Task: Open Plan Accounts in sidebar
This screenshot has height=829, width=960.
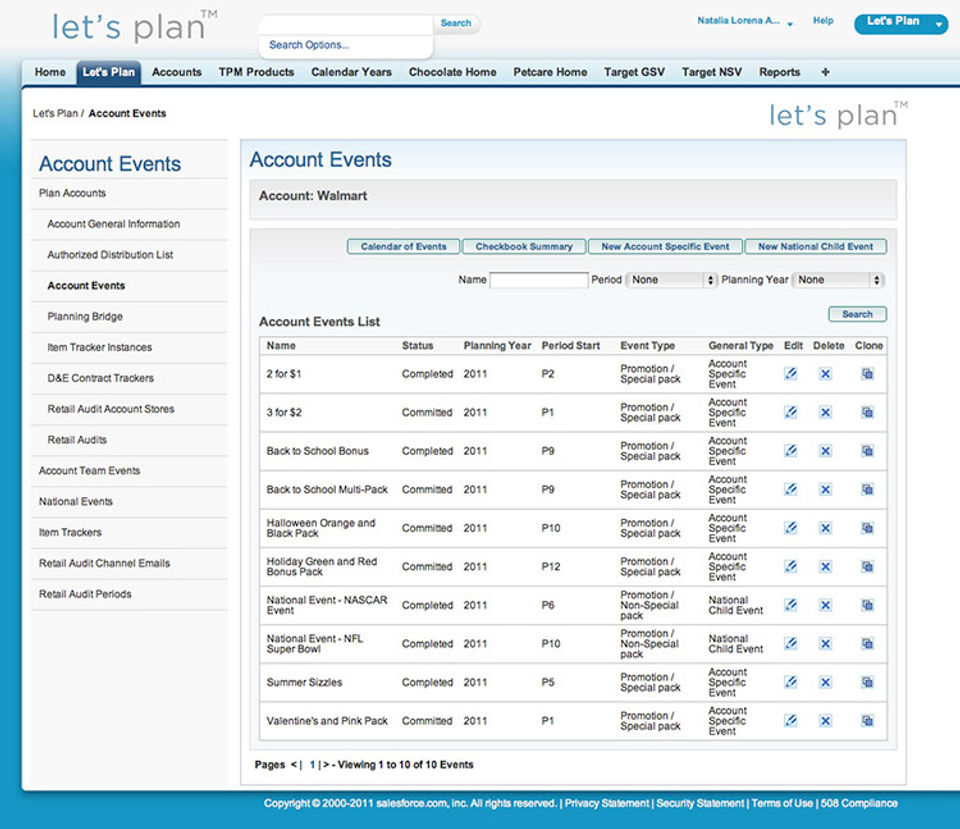Action: point(72,193)
